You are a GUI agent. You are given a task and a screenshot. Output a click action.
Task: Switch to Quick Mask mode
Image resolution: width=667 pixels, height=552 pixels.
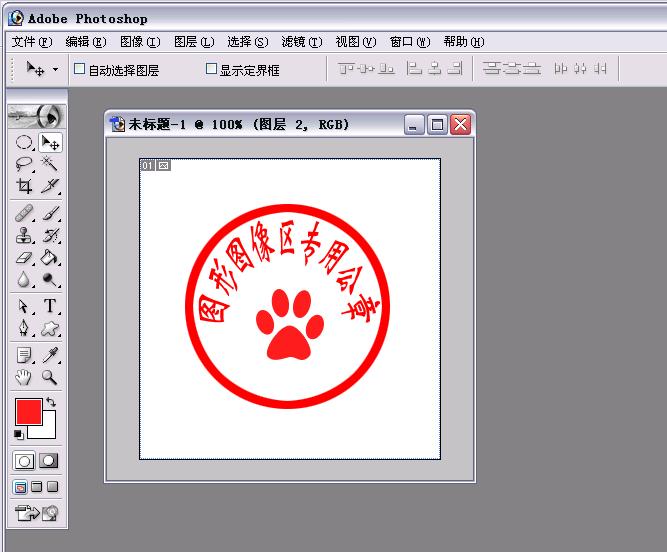point(48,461)
